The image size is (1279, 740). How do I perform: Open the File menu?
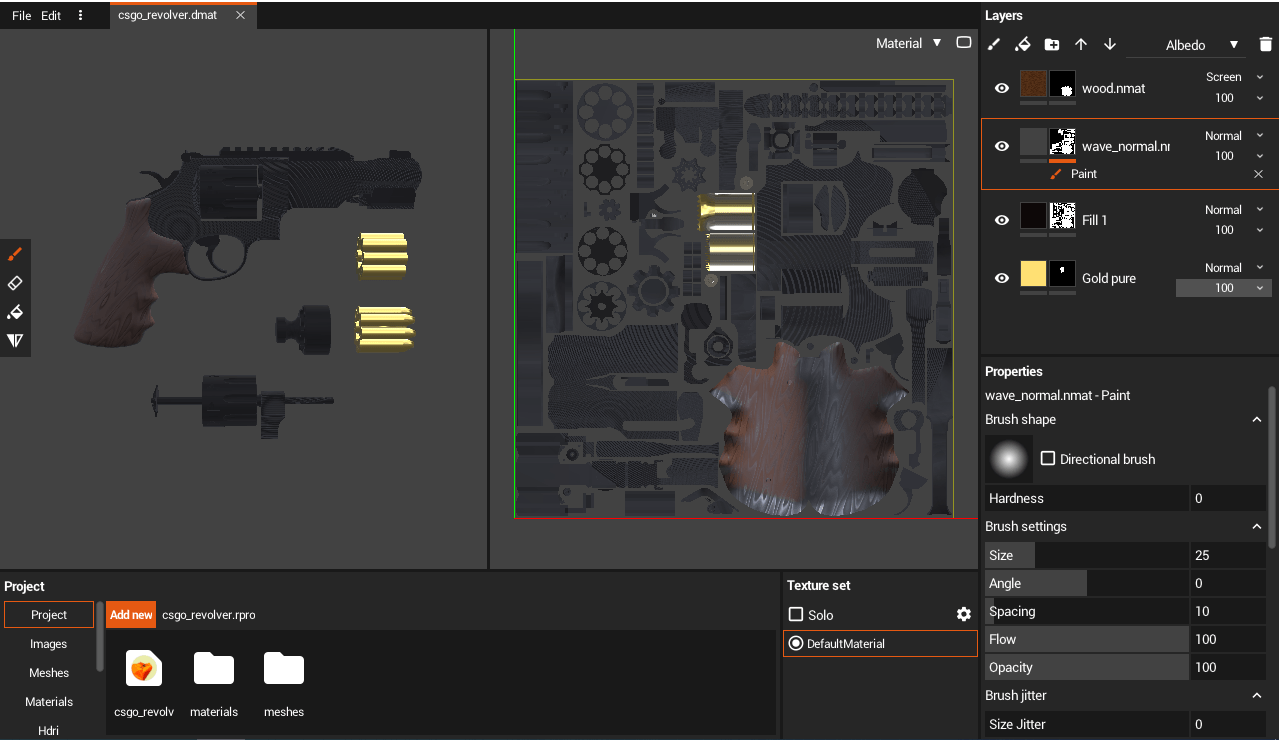tap(20, 15)
